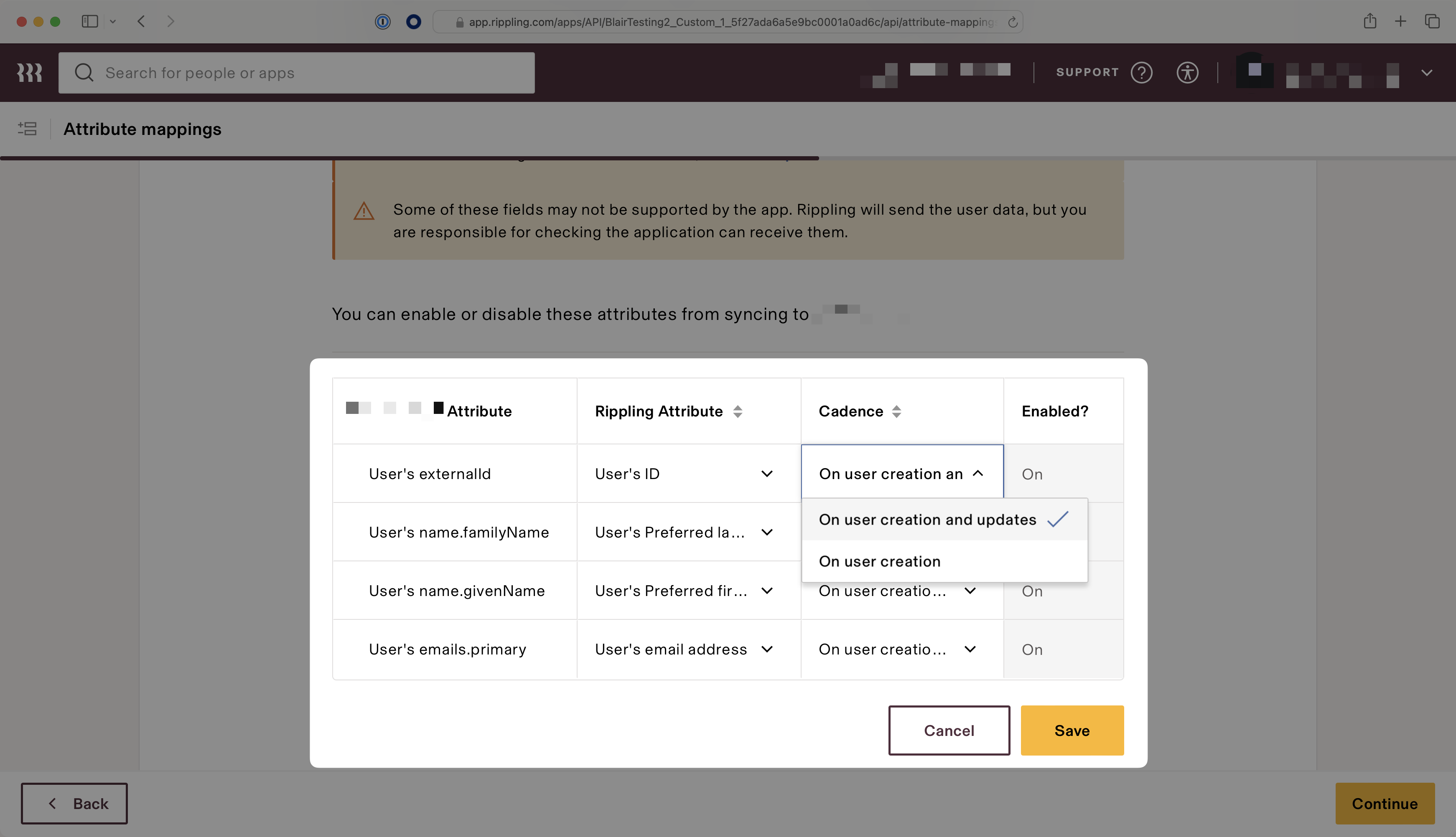Toggle Enabled state for User's emails.primary row
The image size is (1456, 837).
pyautogui.click(x=1032, y=649)
